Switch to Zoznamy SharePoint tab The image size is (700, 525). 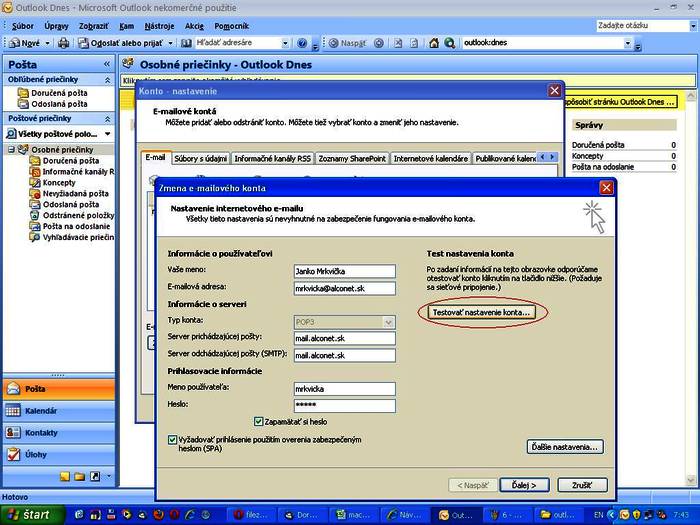[x=352, y=158]
